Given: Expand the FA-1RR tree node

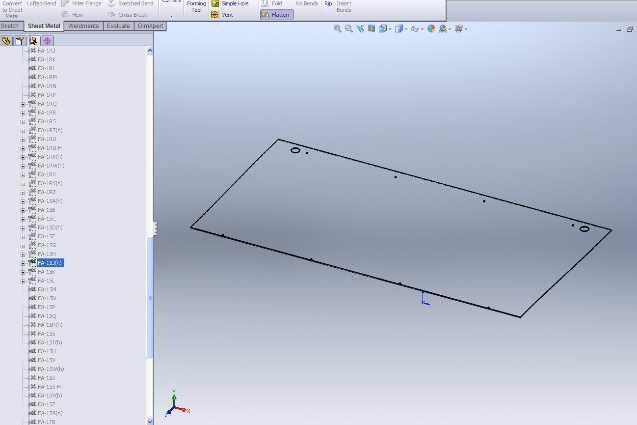Looking at the screenshot, I should click(x=23, y=113).
